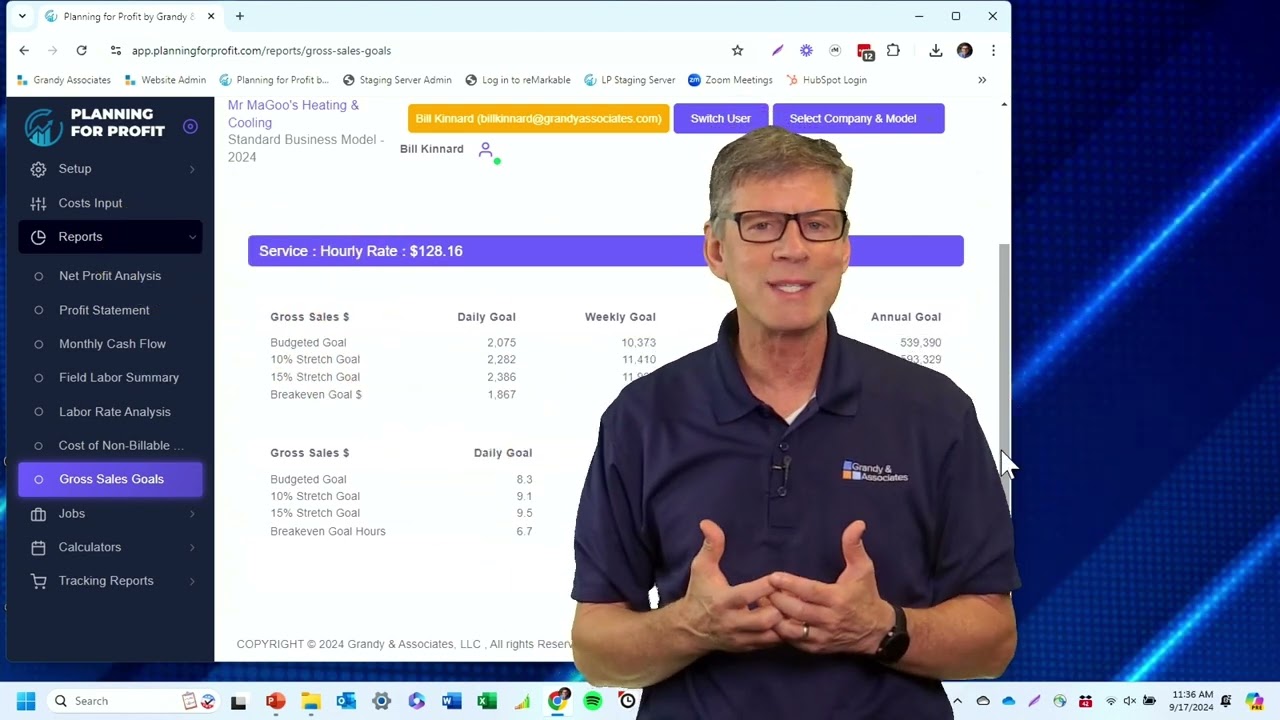Viewport: 1280px width, 720px height.
Task: Open the Calculators calendar icon
Action: click(38, 547)
